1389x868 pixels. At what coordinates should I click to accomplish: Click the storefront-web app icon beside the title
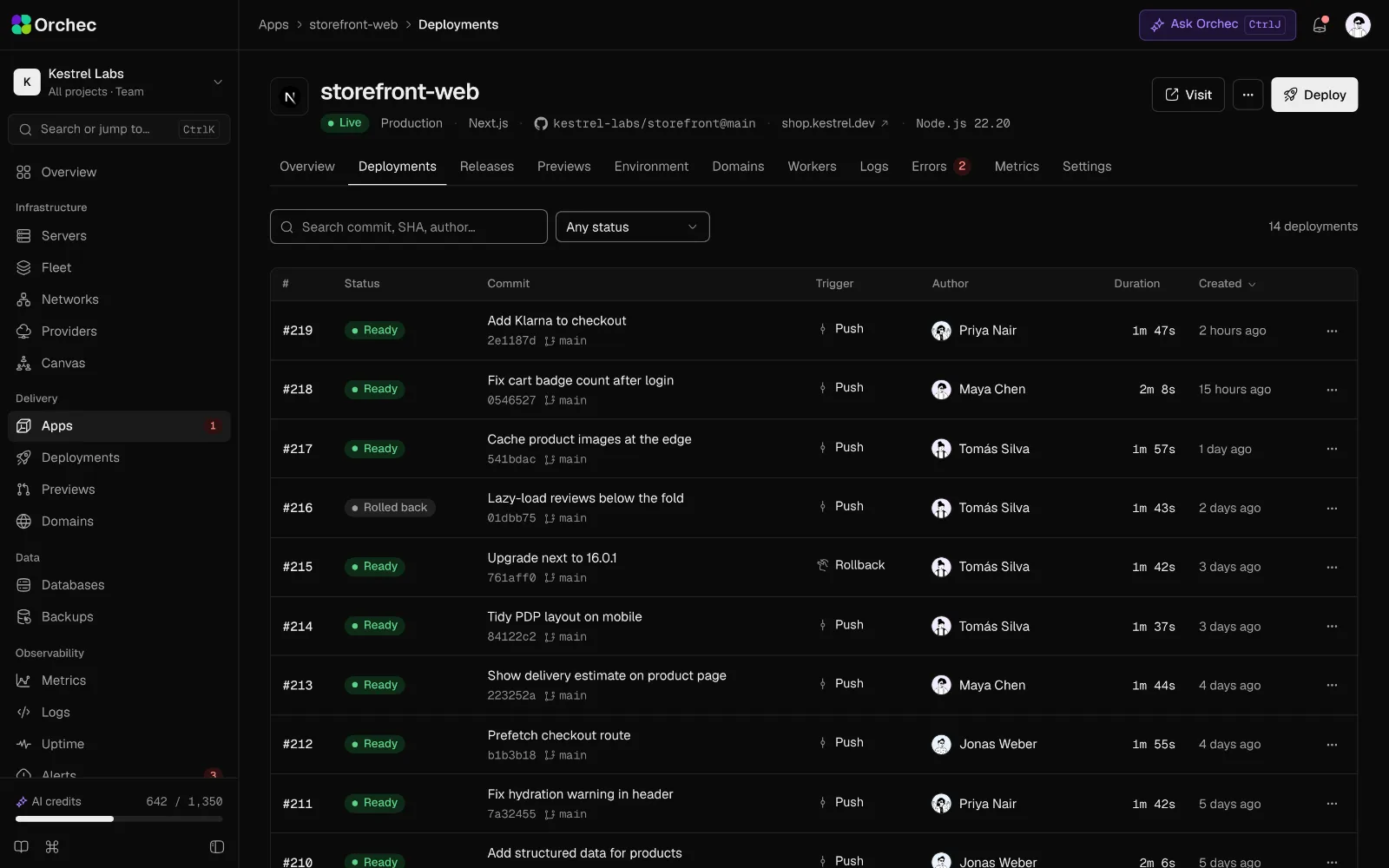coord(289,96)
